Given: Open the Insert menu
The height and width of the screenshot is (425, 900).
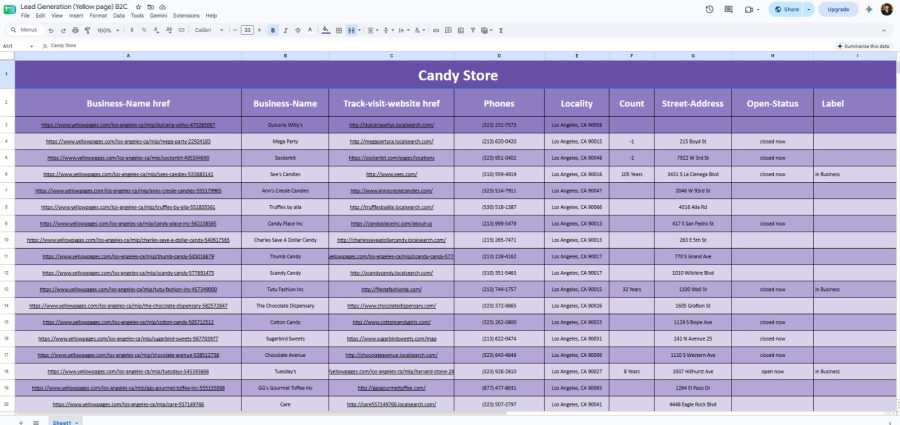Looking at the screenshot, I should click(x=76, y=16).
